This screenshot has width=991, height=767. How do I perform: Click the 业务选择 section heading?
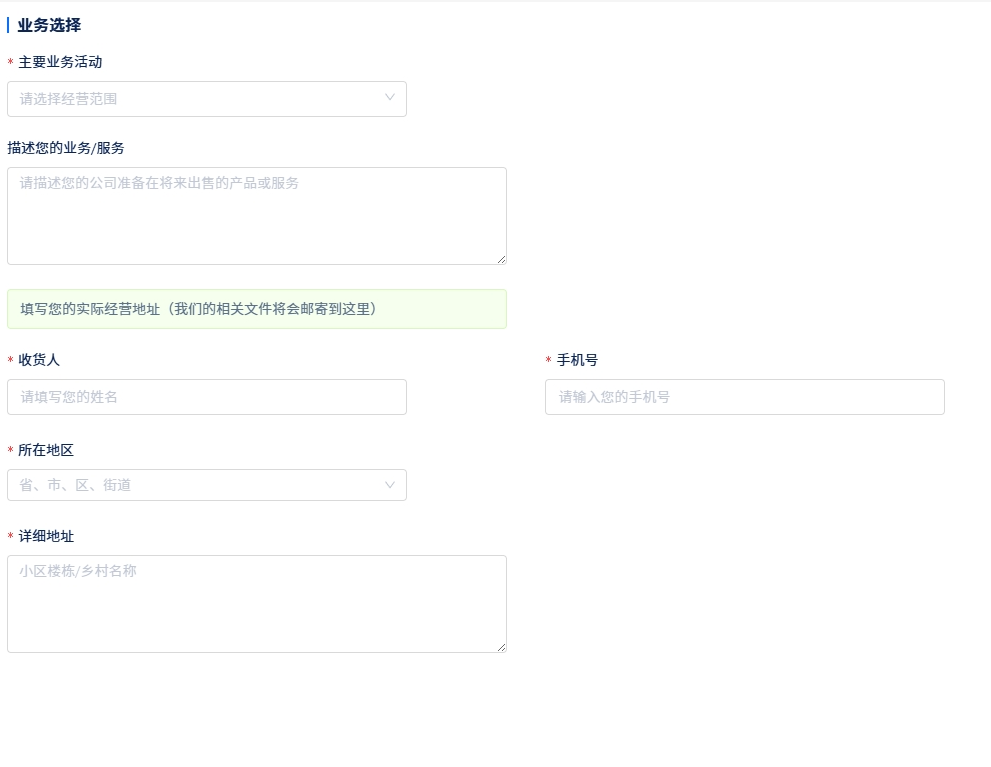click(49, 25)
